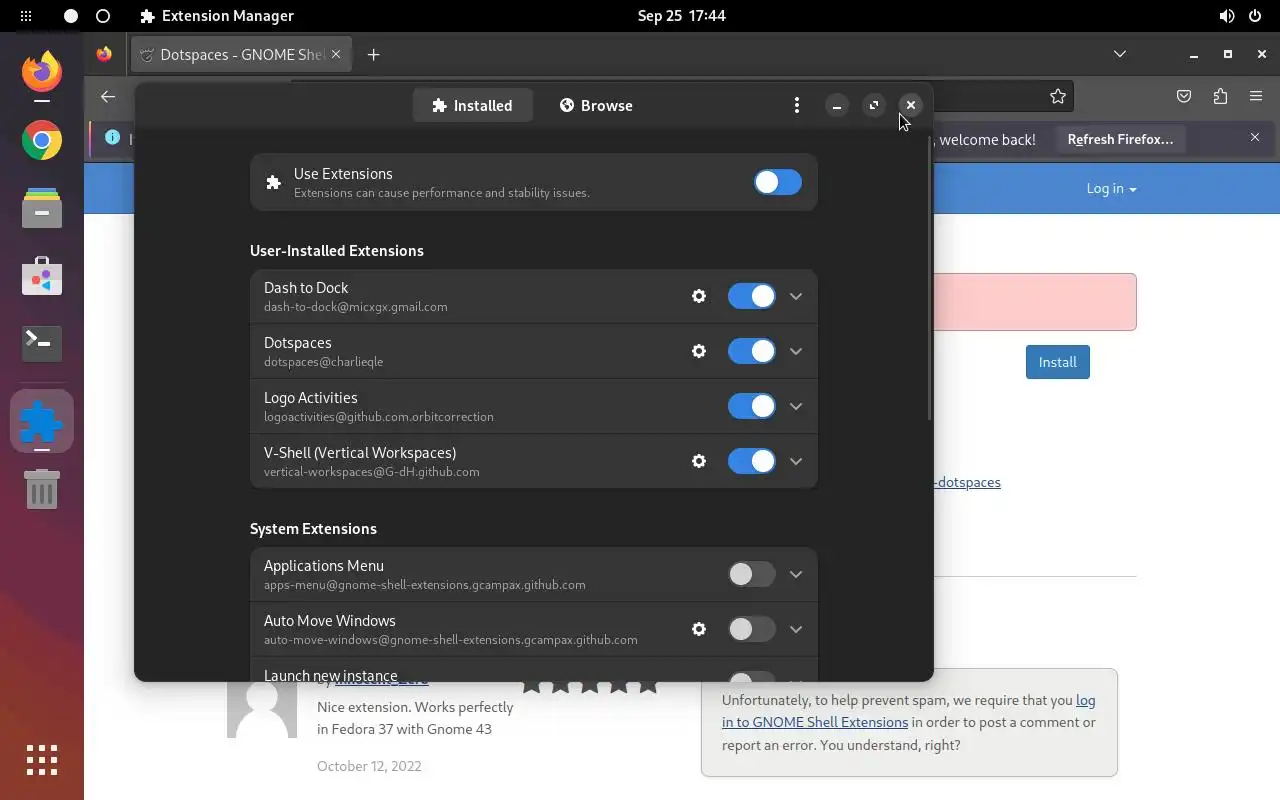Expand V-Shell extension details
1280x800 pixels.
pyautogui.click(x=796, y=461)
